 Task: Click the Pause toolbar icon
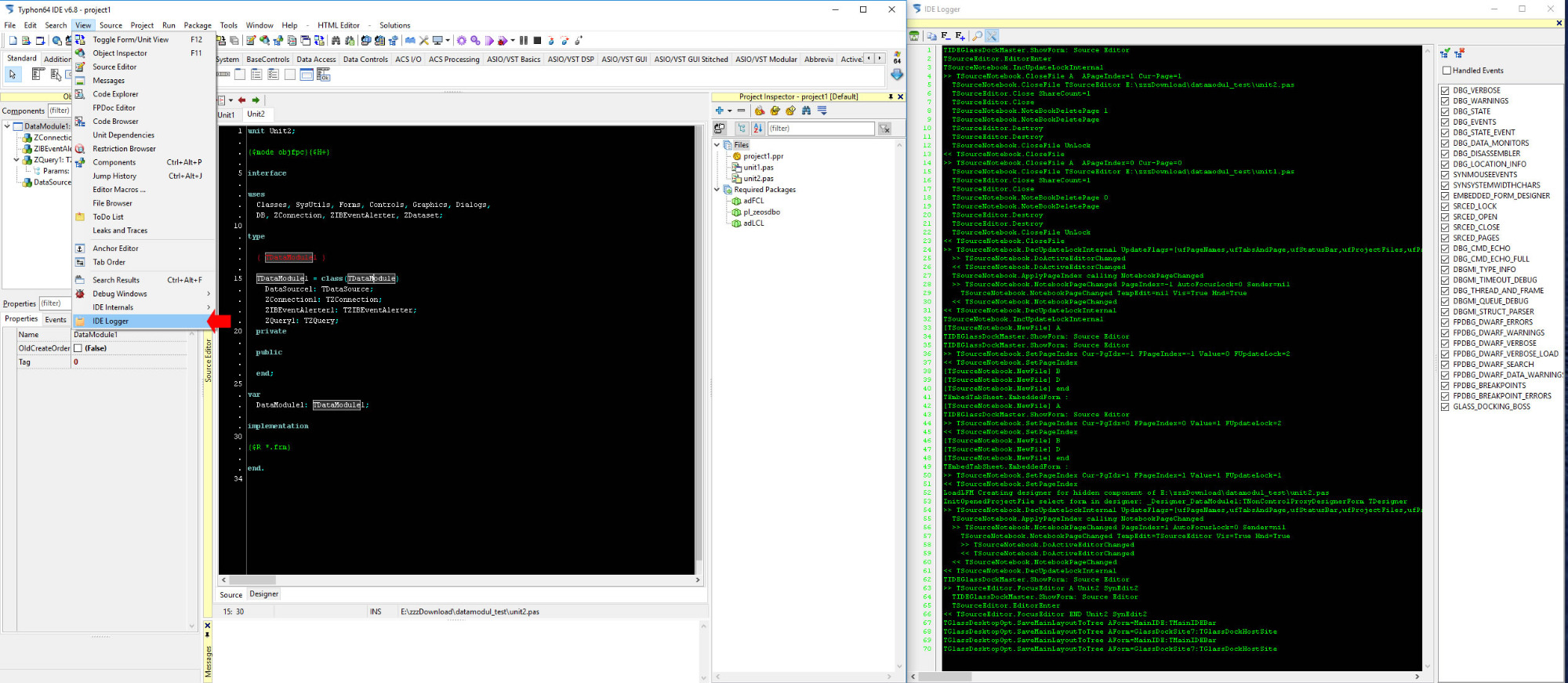tap(524, 41)
